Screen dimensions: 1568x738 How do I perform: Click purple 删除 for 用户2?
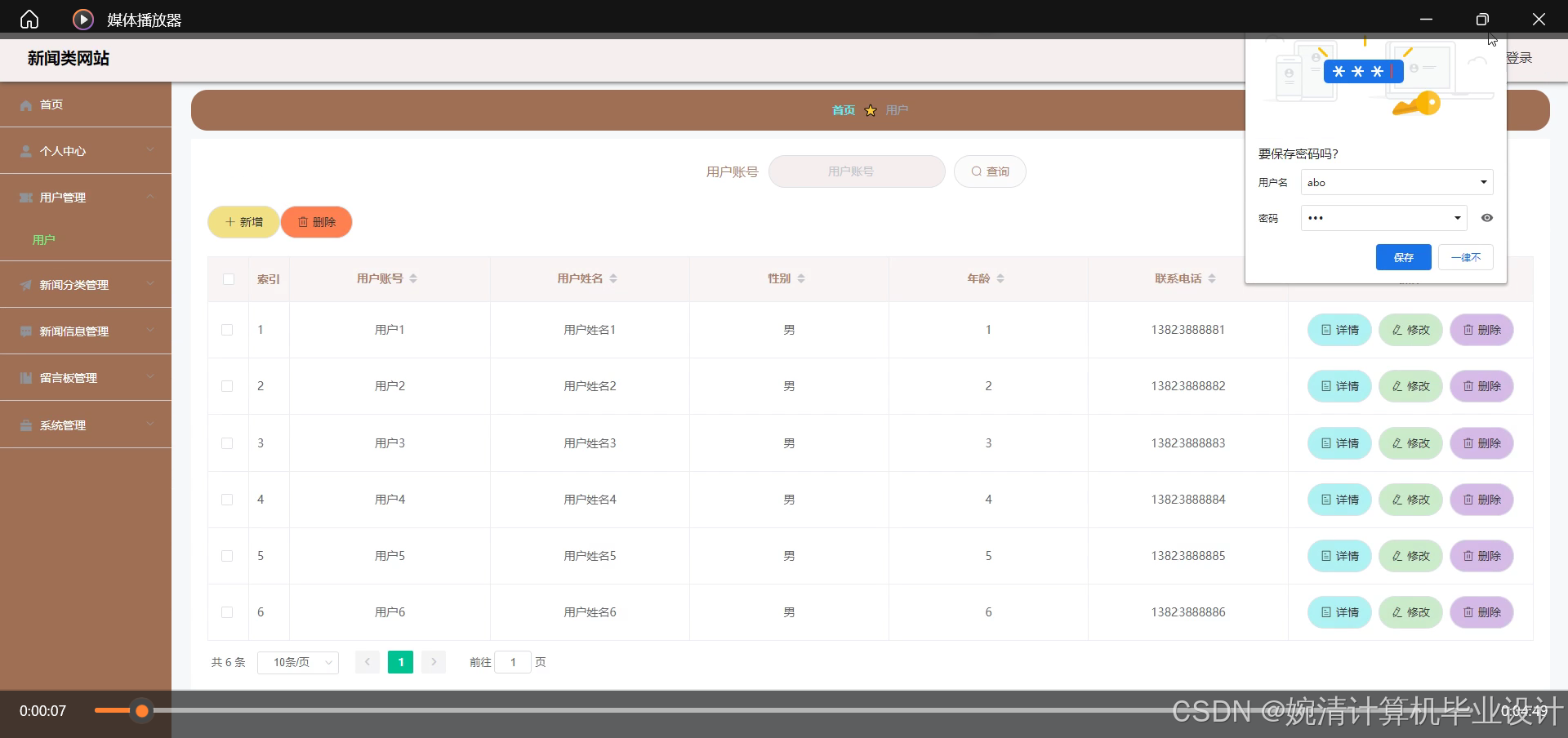tap(1481, 386)
